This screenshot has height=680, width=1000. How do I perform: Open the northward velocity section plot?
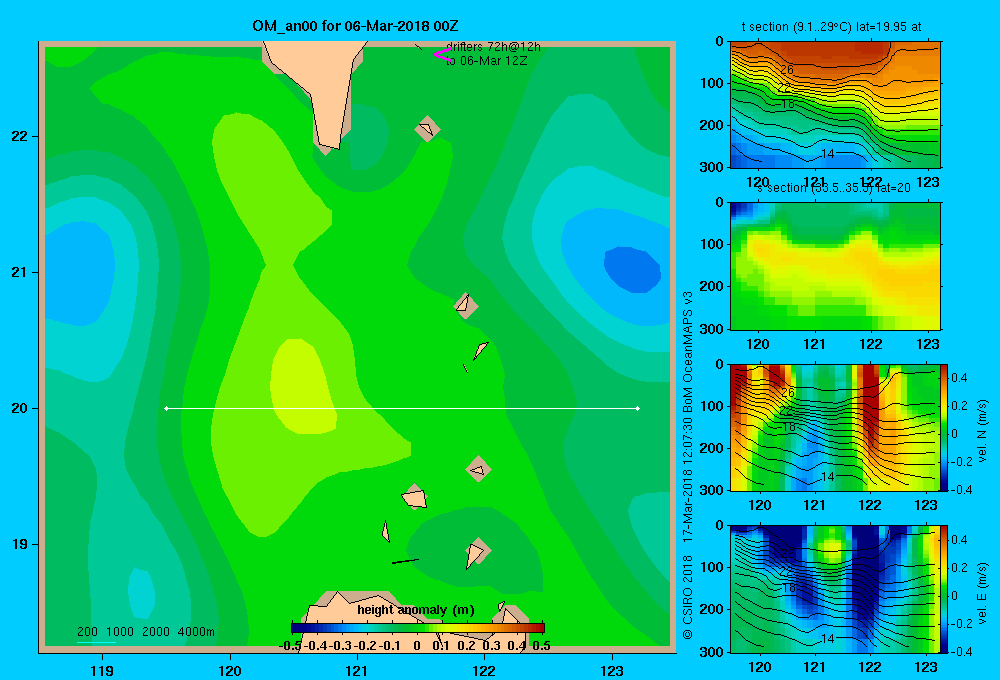point(835,427)
